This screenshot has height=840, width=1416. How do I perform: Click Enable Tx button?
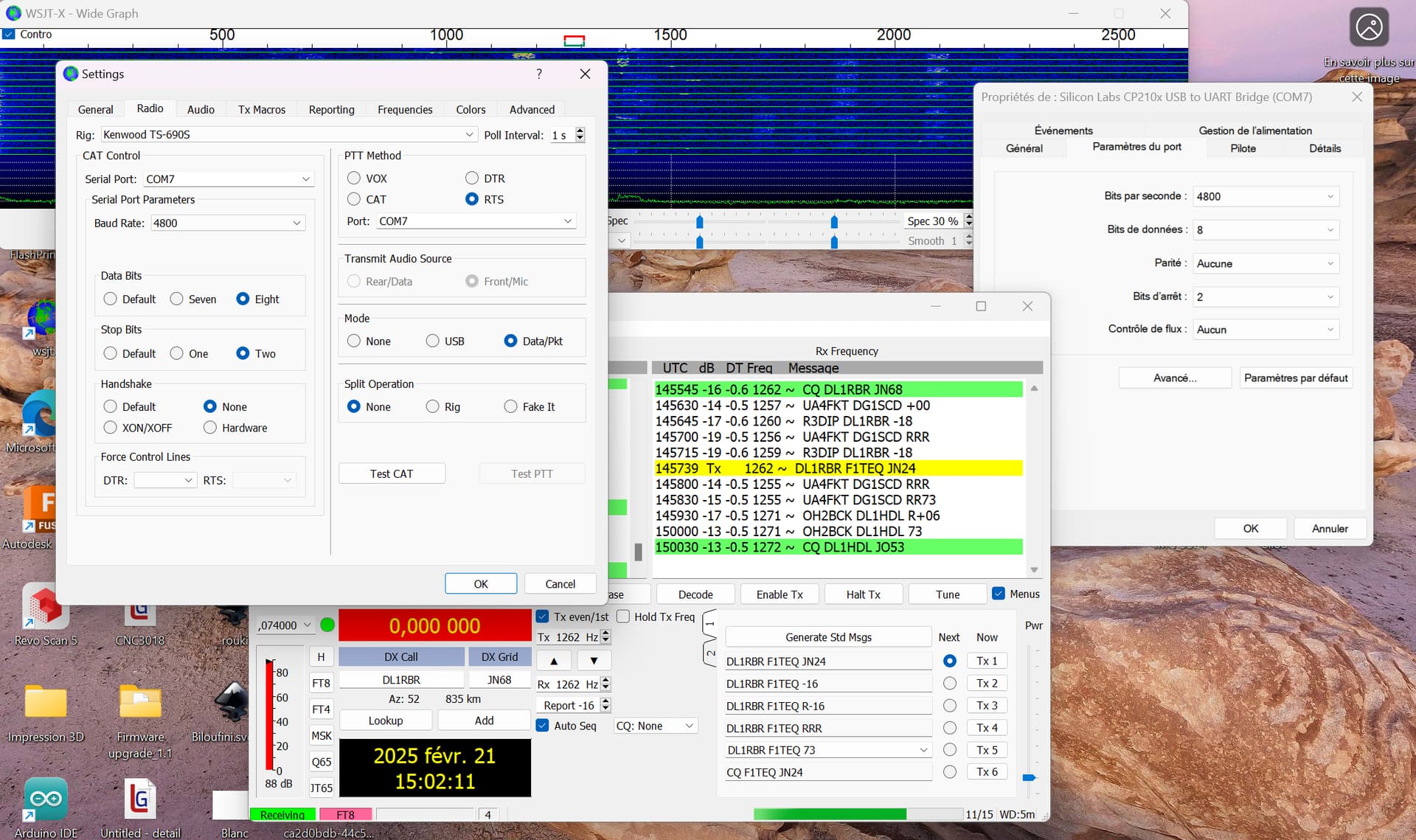pos(779,594)
